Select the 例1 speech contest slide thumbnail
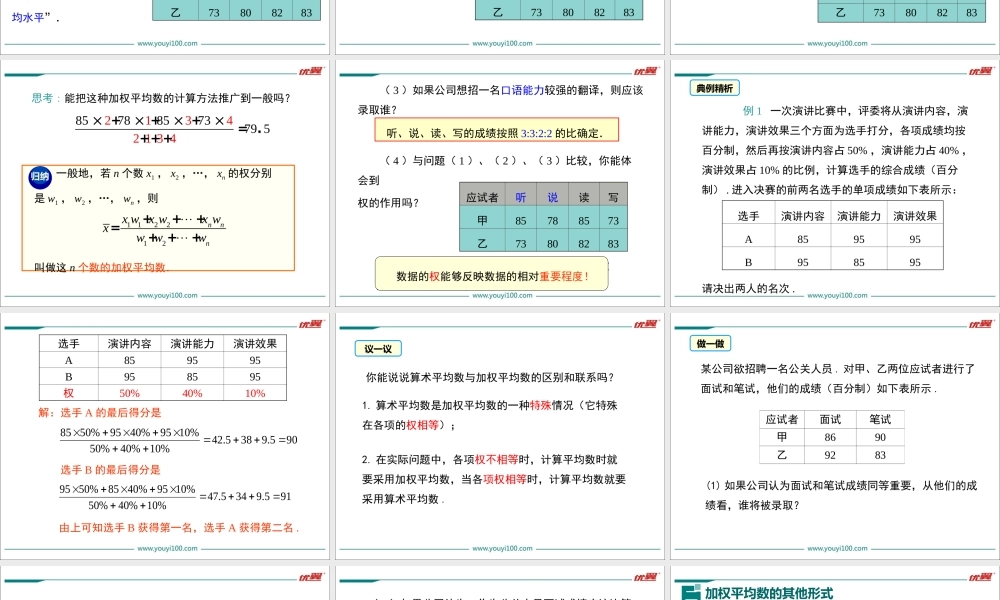1000x600 pixels. tap(836, 180)
